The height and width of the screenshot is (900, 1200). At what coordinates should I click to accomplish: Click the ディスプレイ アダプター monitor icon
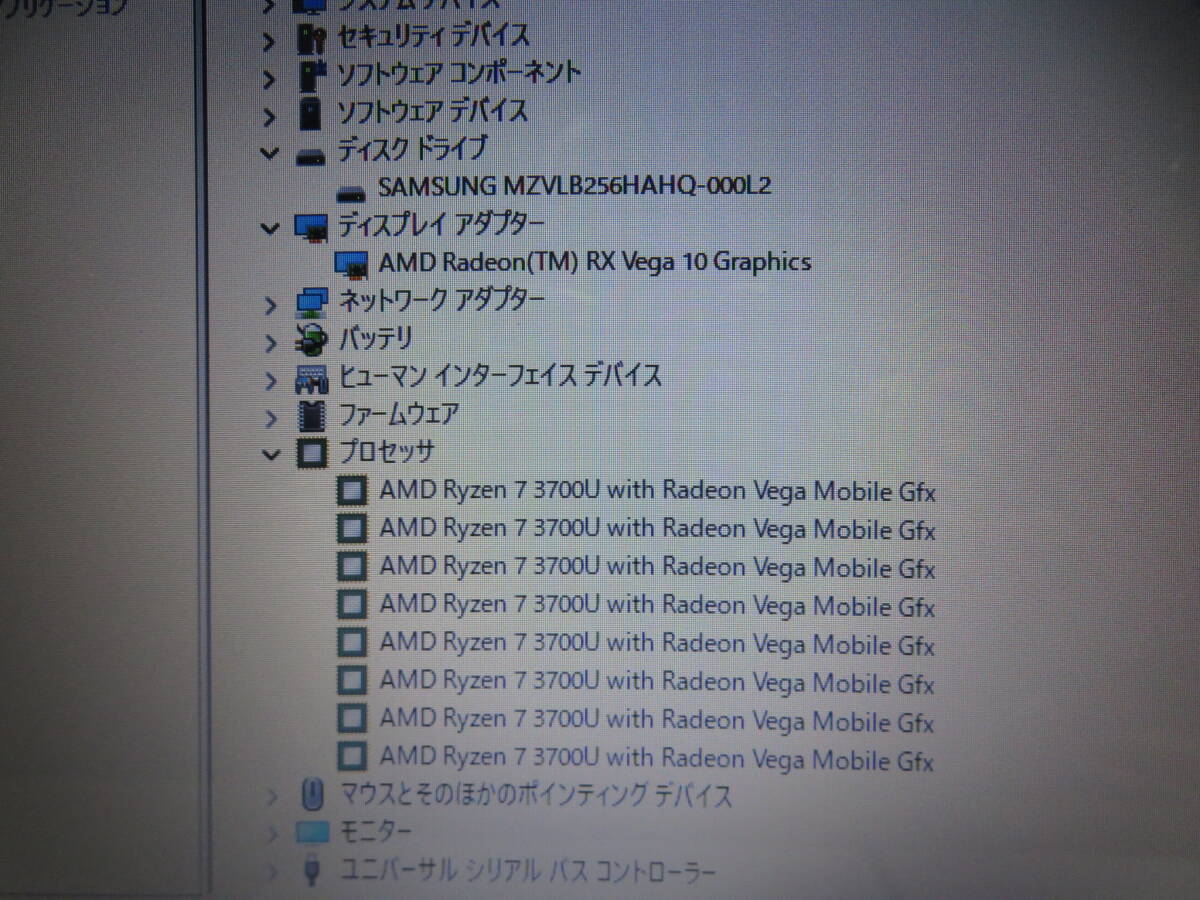pyautogui.click(x=312, y=229)
